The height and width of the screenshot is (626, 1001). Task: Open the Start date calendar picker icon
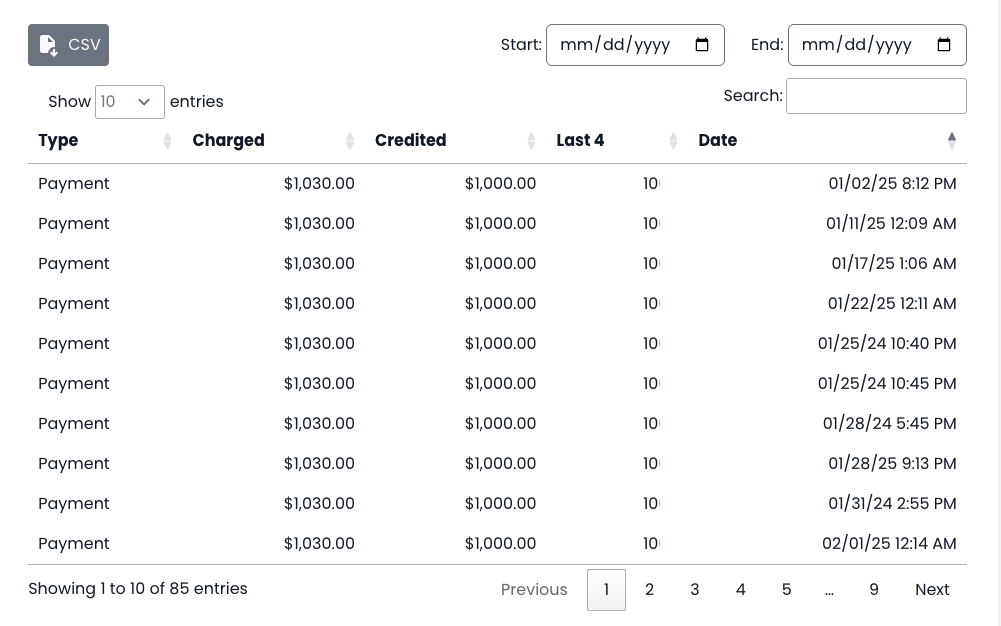click(x=702, y=45)
